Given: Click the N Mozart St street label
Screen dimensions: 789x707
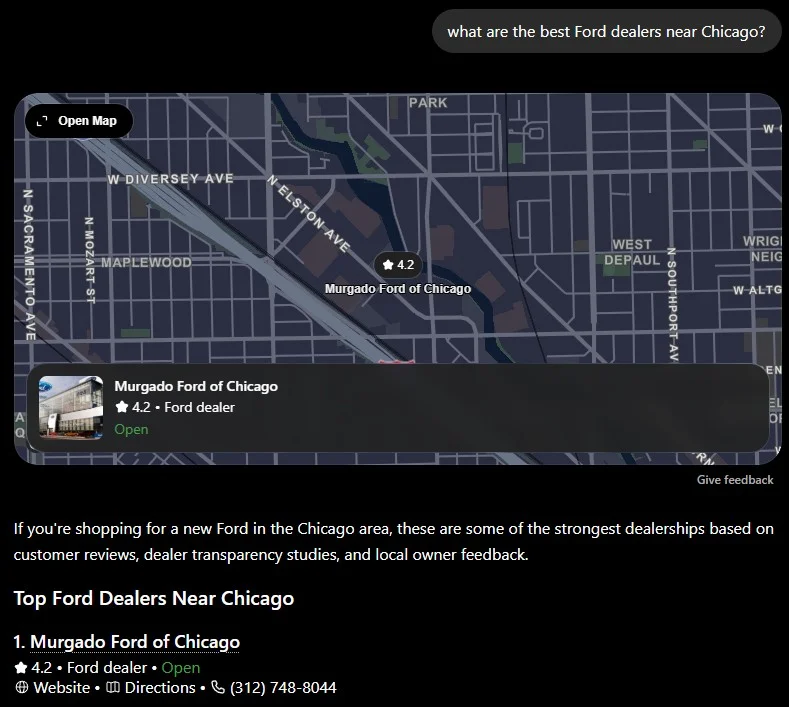Looking at the screenshot, I should point(90,260).
